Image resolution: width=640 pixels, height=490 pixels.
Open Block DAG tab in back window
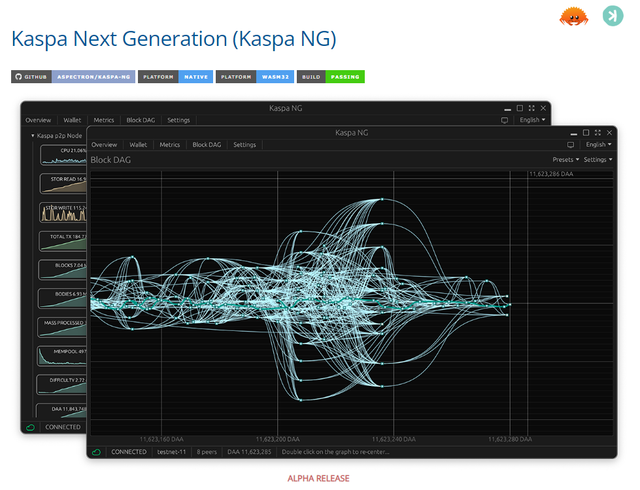(x=140, y=120)
